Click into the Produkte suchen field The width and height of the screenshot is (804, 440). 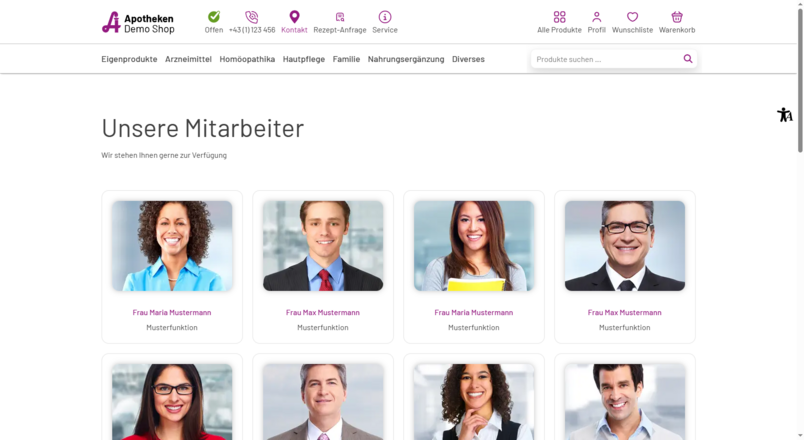point(608,59)
